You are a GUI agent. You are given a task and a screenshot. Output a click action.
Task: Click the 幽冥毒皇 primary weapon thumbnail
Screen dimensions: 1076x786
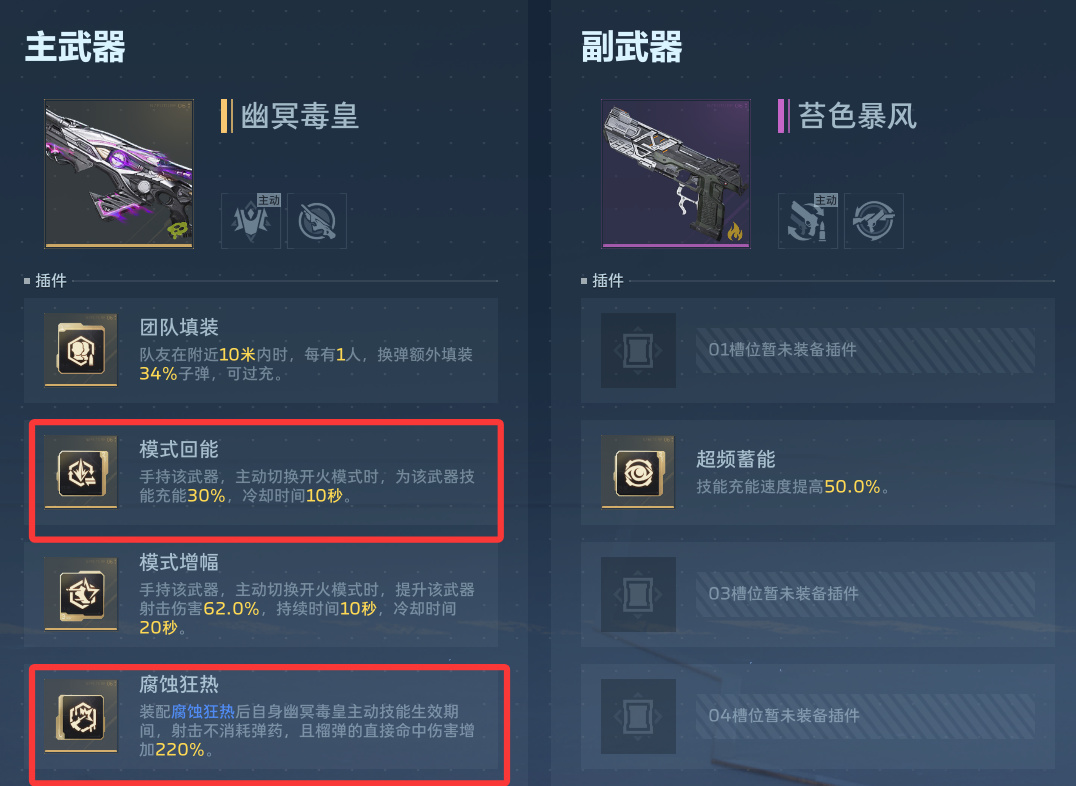119,174
